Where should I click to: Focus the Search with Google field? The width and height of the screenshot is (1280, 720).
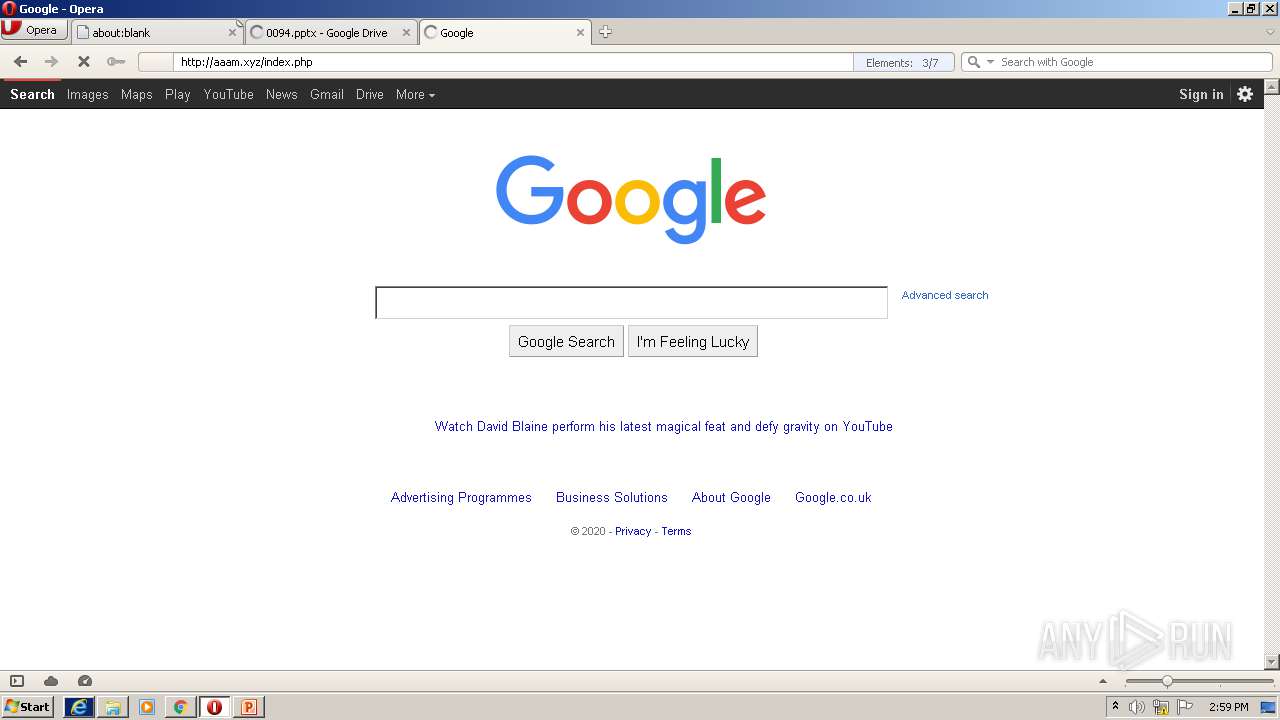[x=1133, y=62]
